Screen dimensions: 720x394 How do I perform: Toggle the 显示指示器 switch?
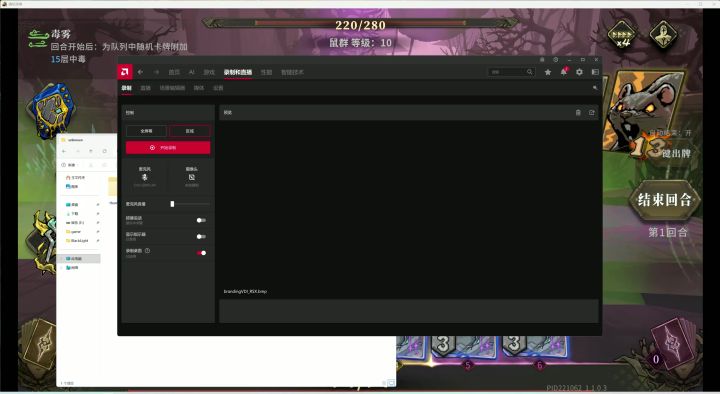(x=201, y=236)
